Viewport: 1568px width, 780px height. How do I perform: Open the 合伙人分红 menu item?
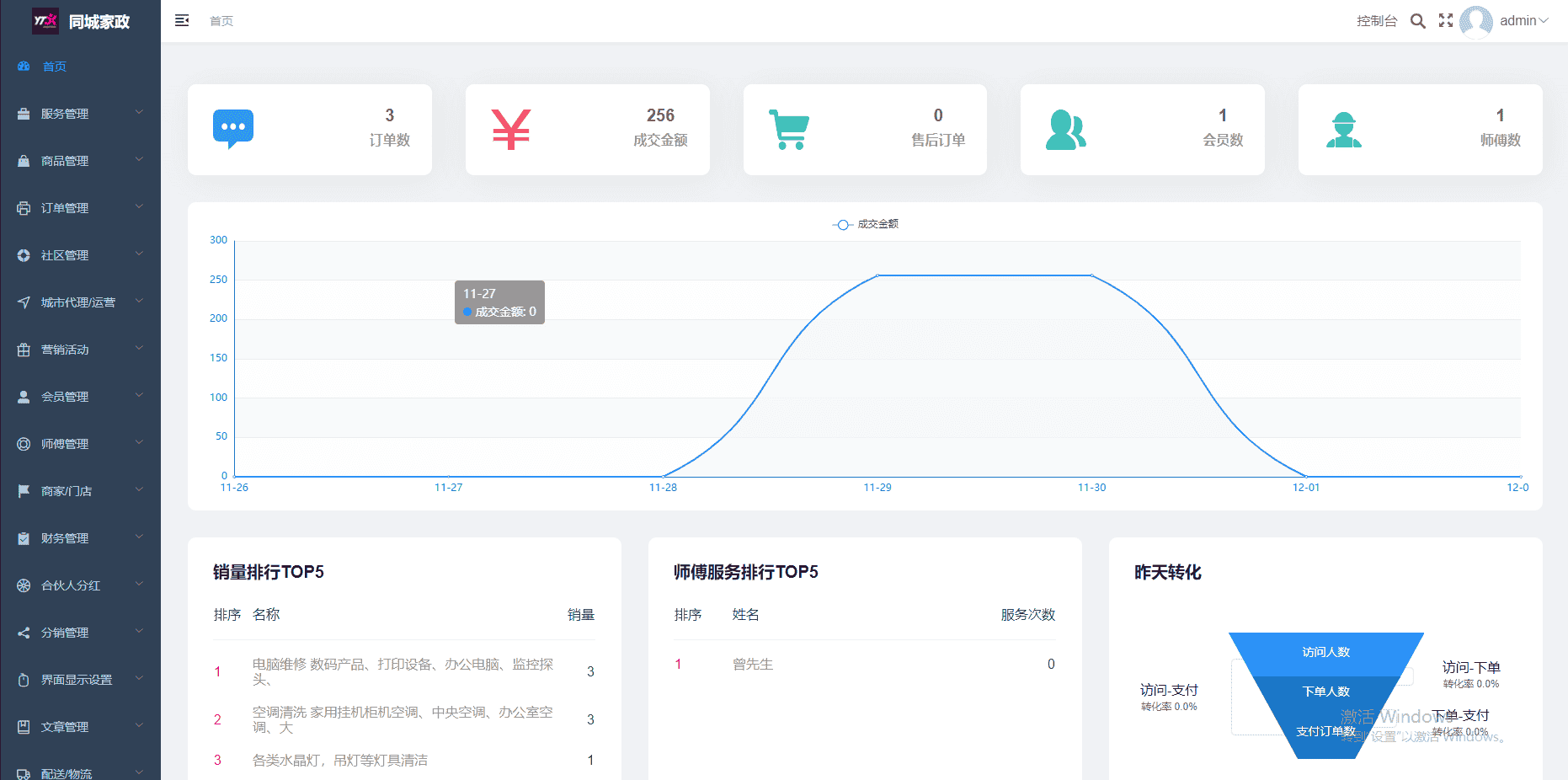coord(80,585)
